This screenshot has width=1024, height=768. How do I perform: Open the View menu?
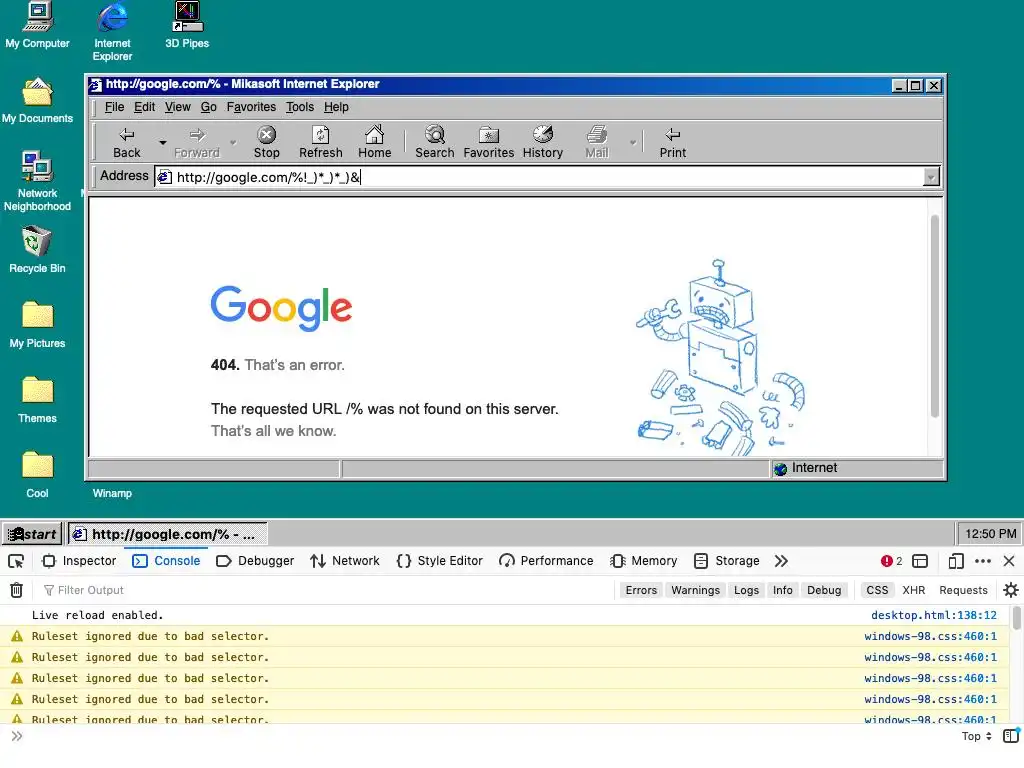click(x=178, y=107)
